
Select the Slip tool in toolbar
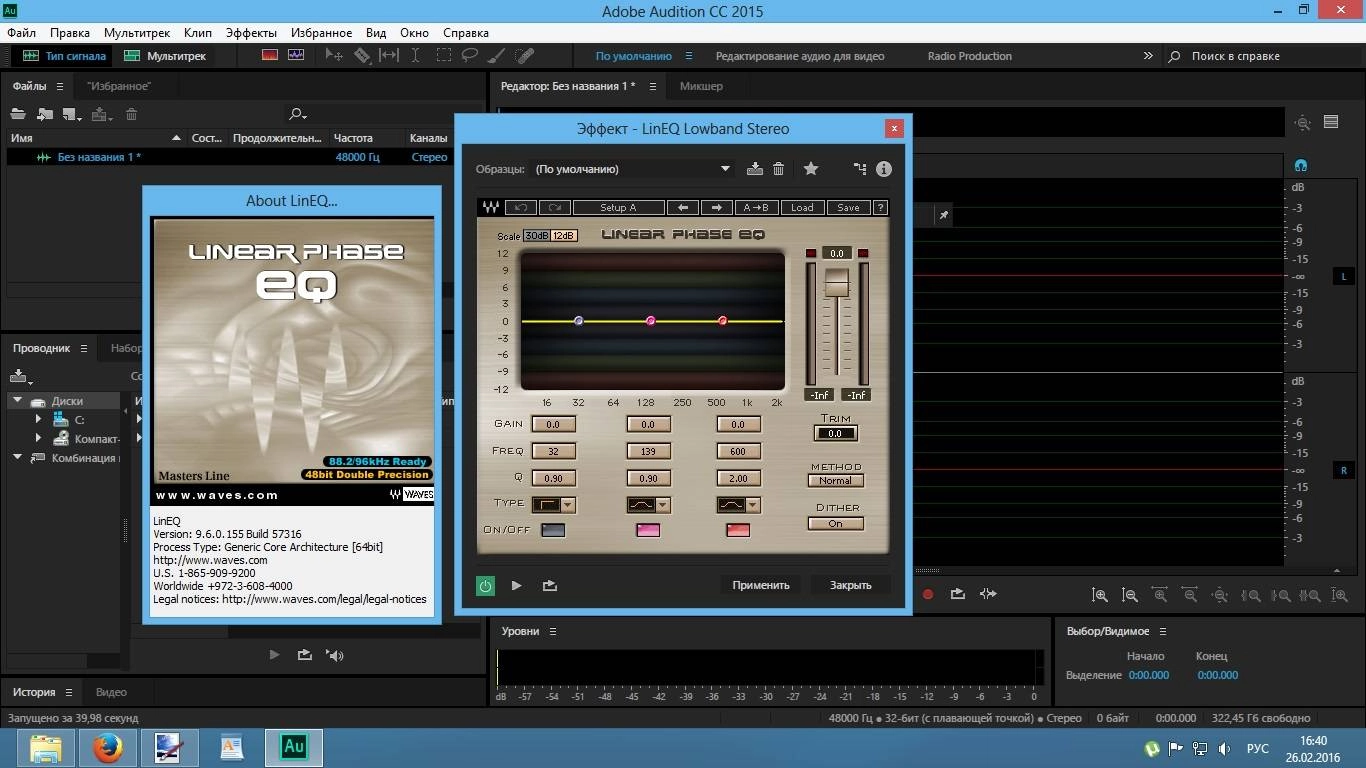point(389,56)
